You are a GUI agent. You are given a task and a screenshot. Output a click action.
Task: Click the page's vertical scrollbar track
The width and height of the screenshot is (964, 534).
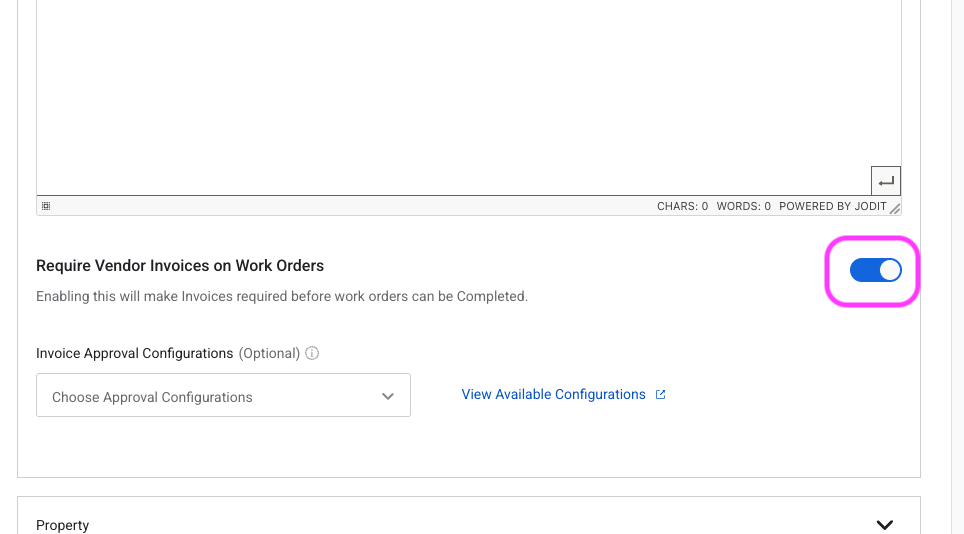(957, 266)
